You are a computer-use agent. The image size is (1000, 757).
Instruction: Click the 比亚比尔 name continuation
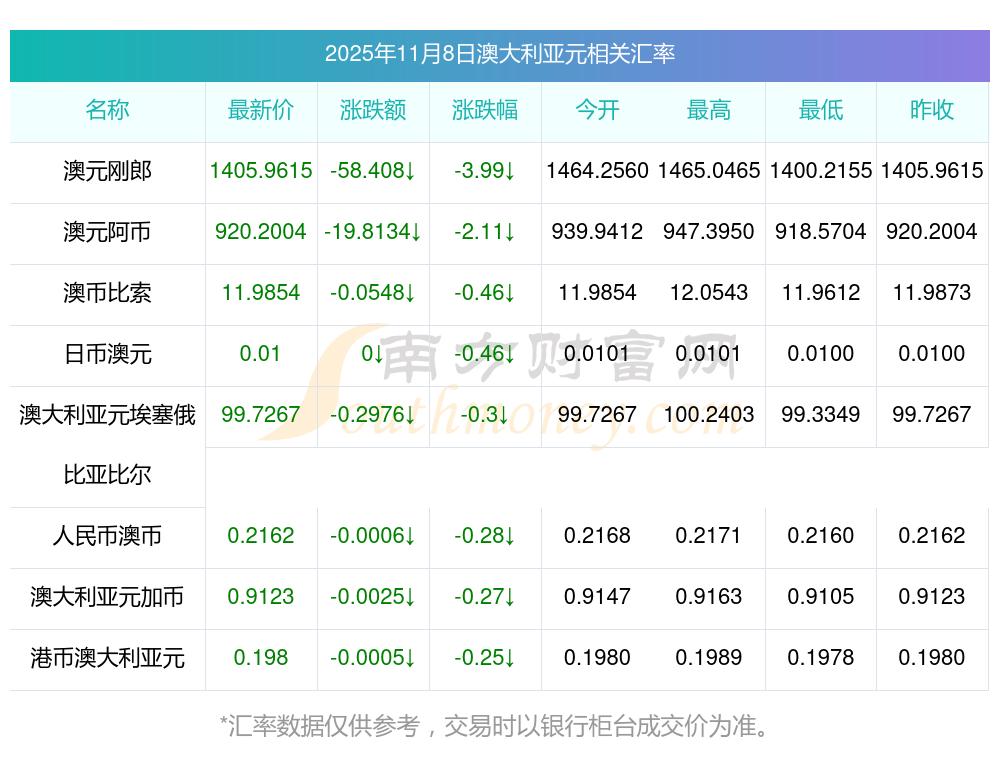107,475
